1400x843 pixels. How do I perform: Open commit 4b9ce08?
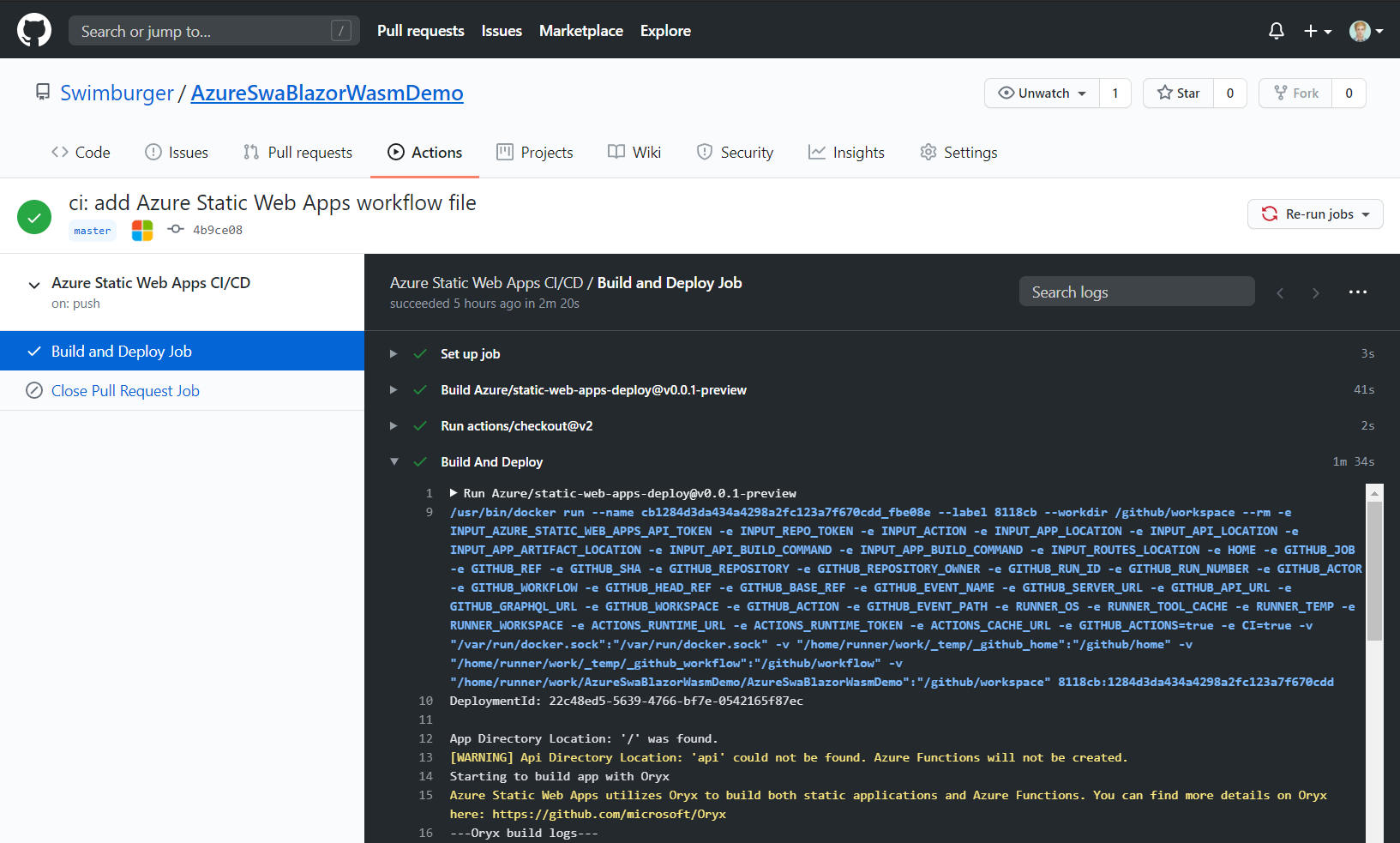click(218, 230)
